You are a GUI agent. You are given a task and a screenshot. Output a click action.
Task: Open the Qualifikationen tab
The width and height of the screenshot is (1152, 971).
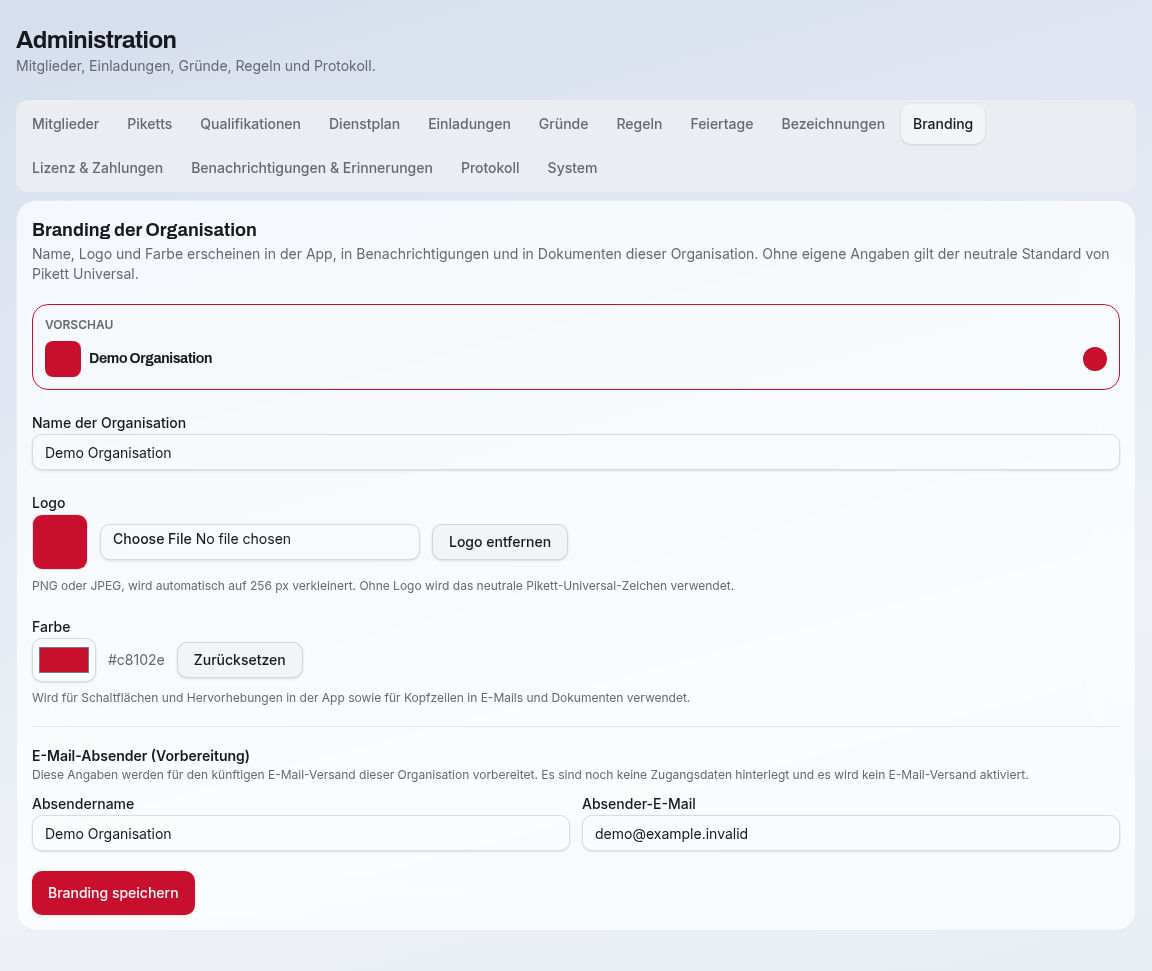251,124
